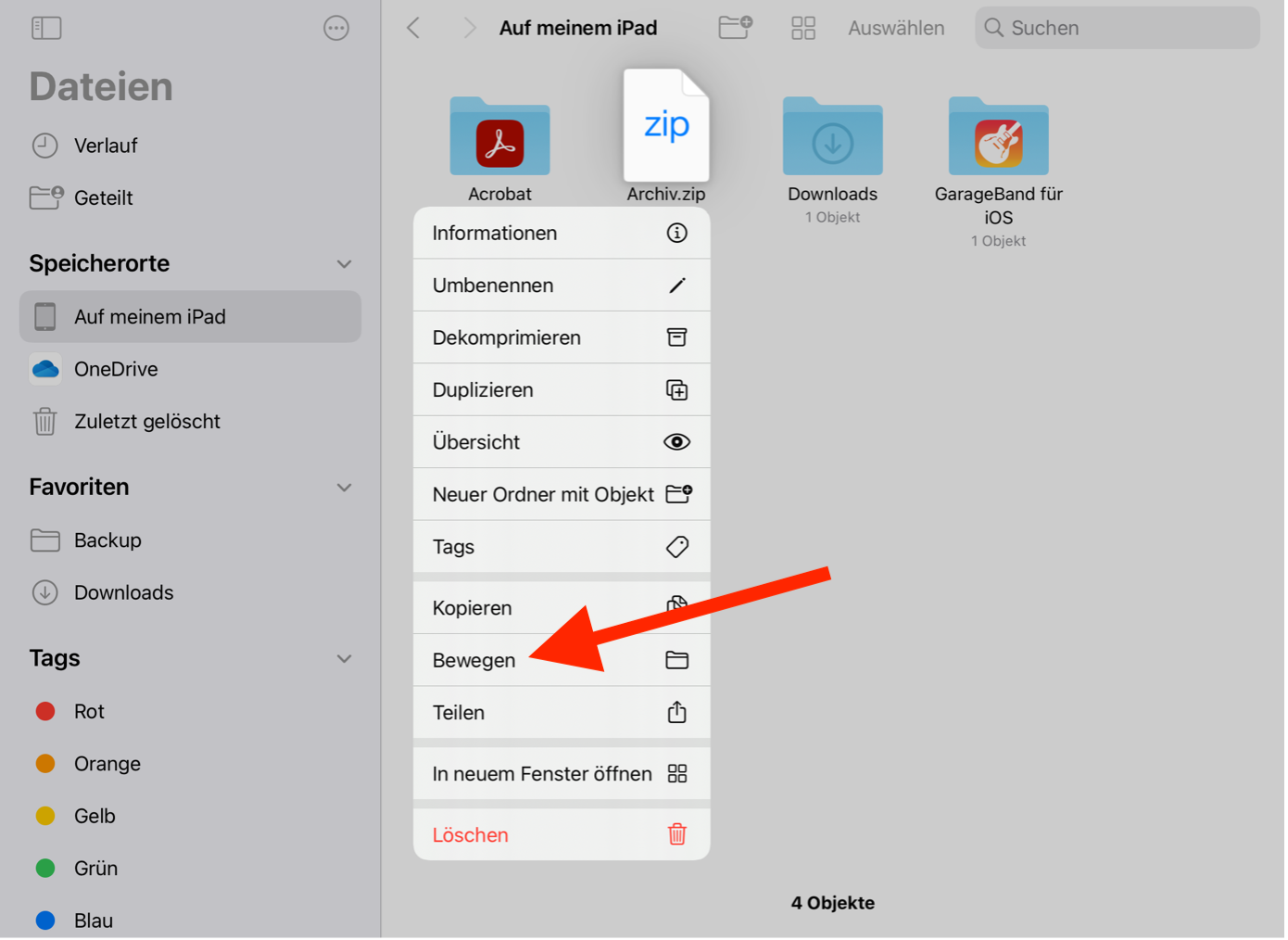Click the Suchen search field
Viewport: 1288px width, 940px height.
[1117, 28]
